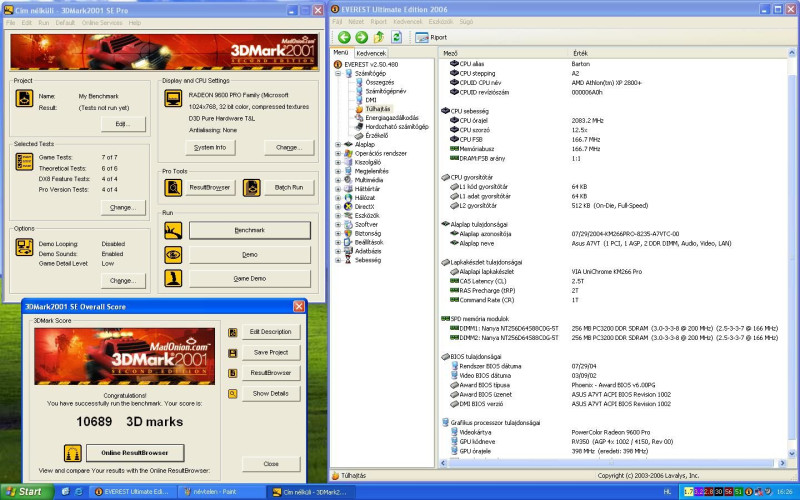Click the Batch Run icon in Pro Tools
800x500 pixels.
click(252, 188)
